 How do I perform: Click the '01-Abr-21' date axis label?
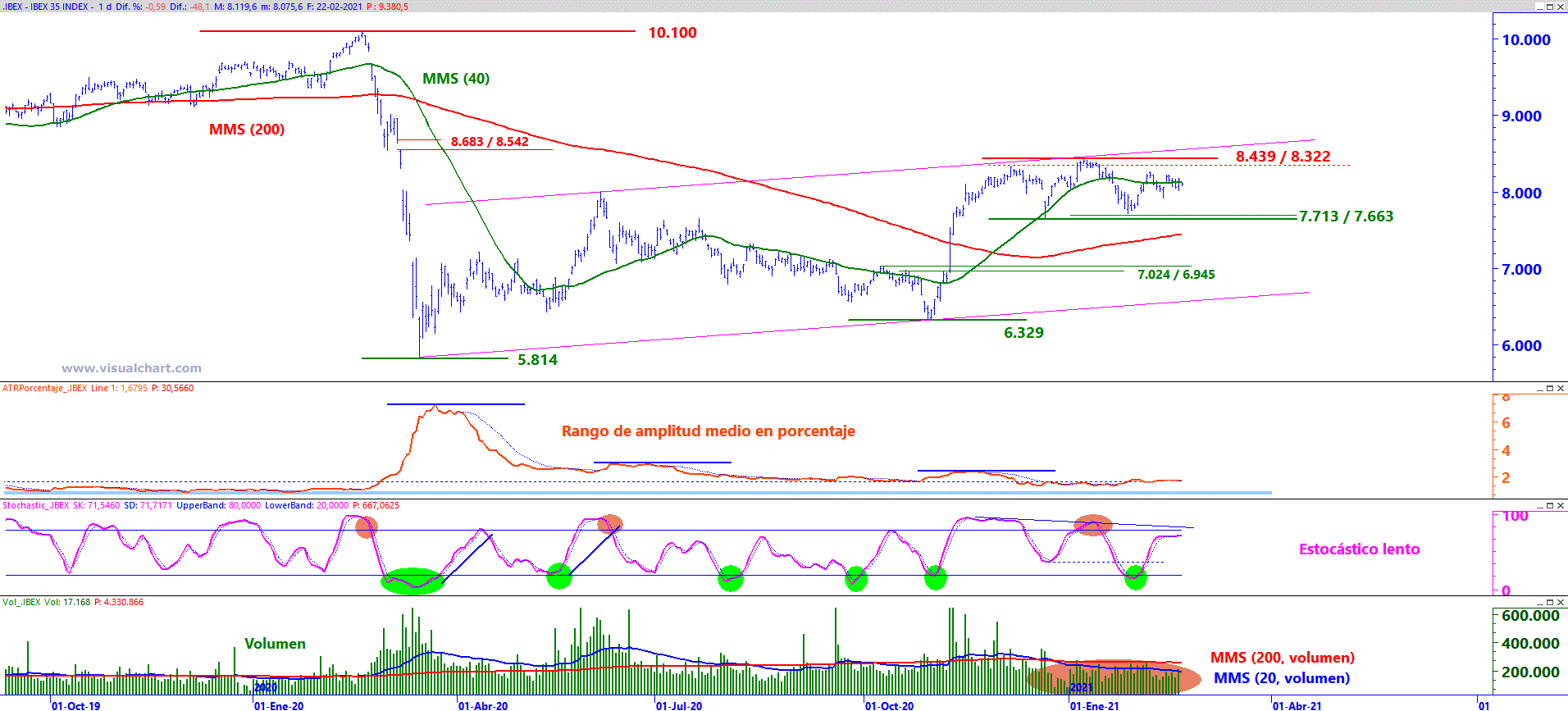pyautogui.click(x=1297, y=706)
